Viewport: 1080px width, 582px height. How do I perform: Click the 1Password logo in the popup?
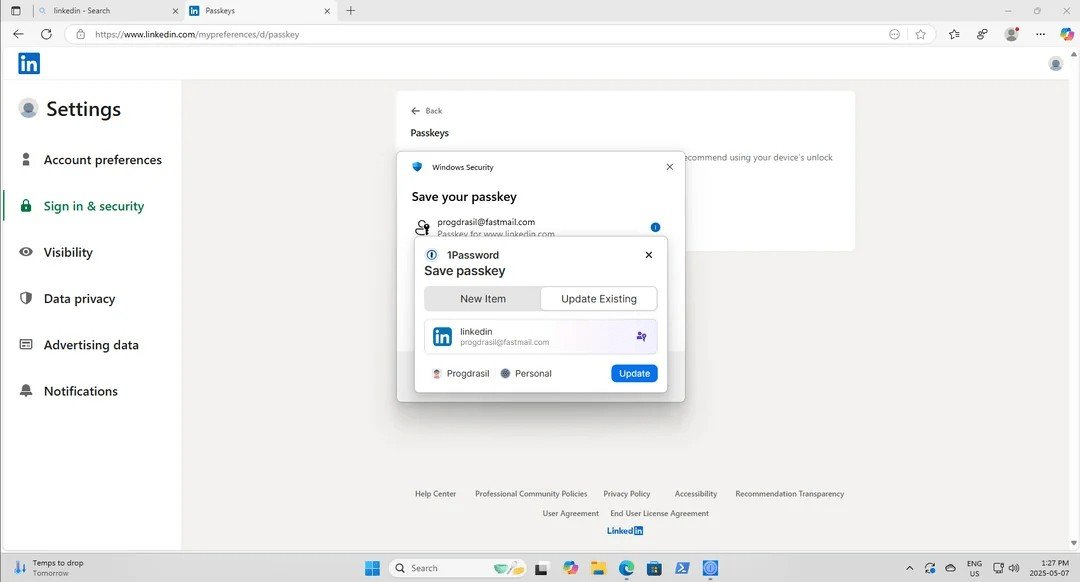coord(432,255)
